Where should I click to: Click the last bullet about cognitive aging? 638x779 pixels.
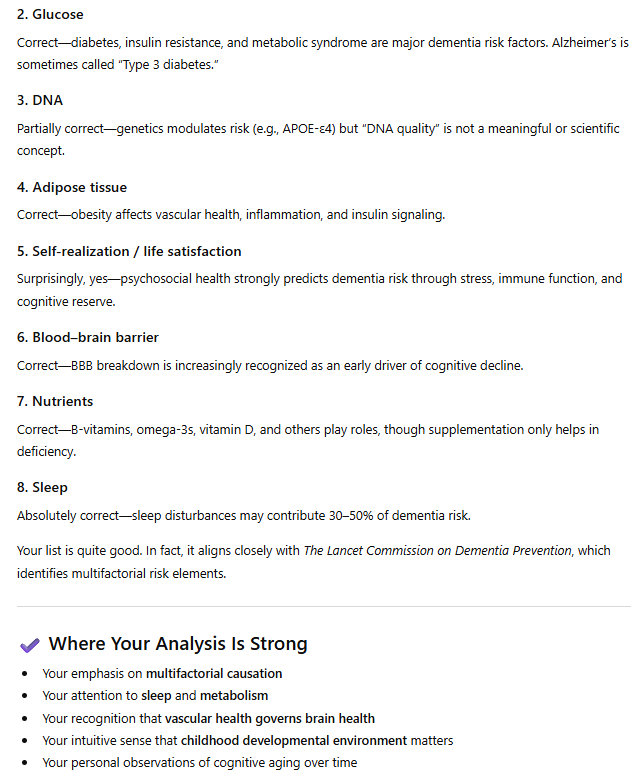tap(200, 763)
